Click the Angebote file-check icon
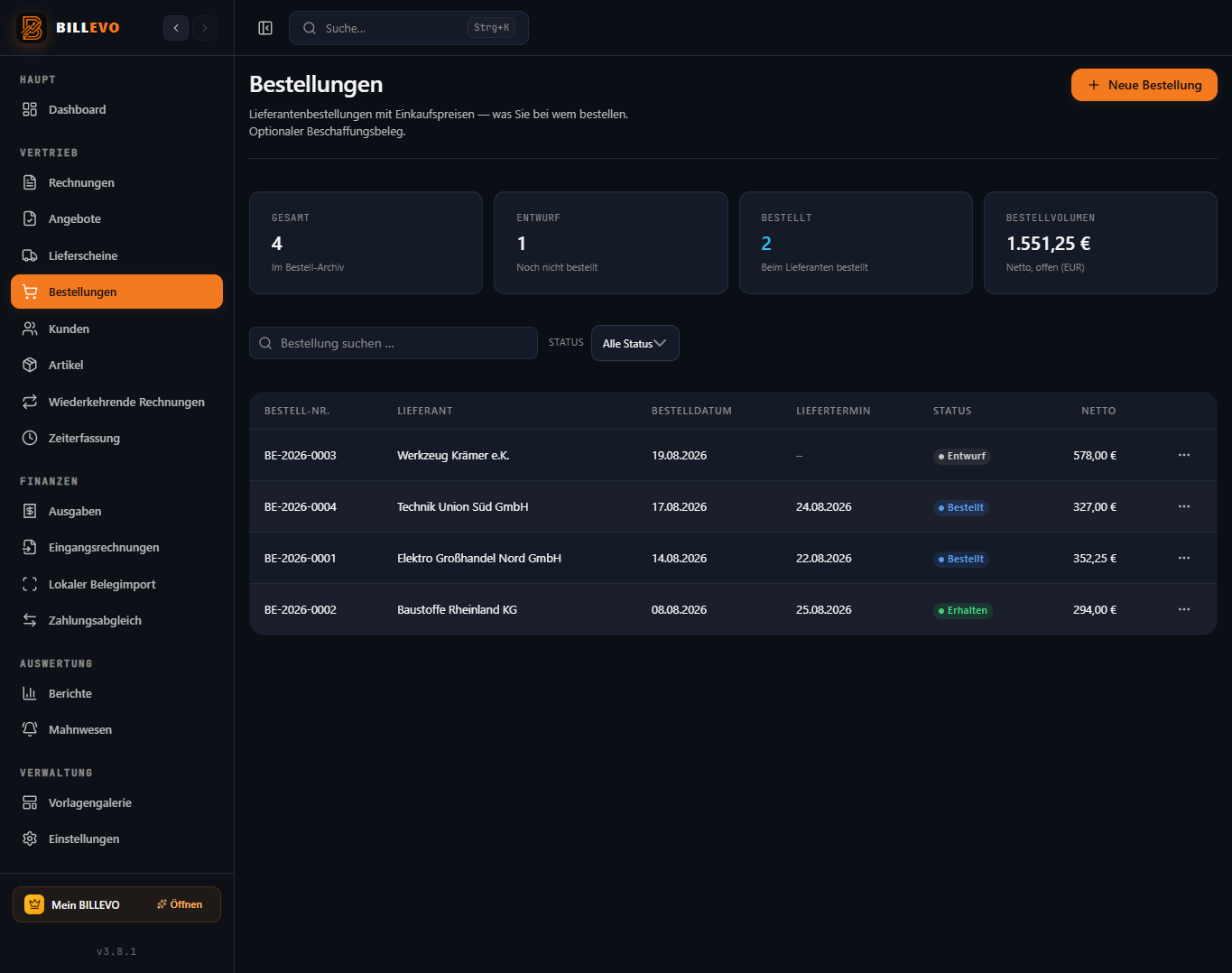 tap(30, 218)
